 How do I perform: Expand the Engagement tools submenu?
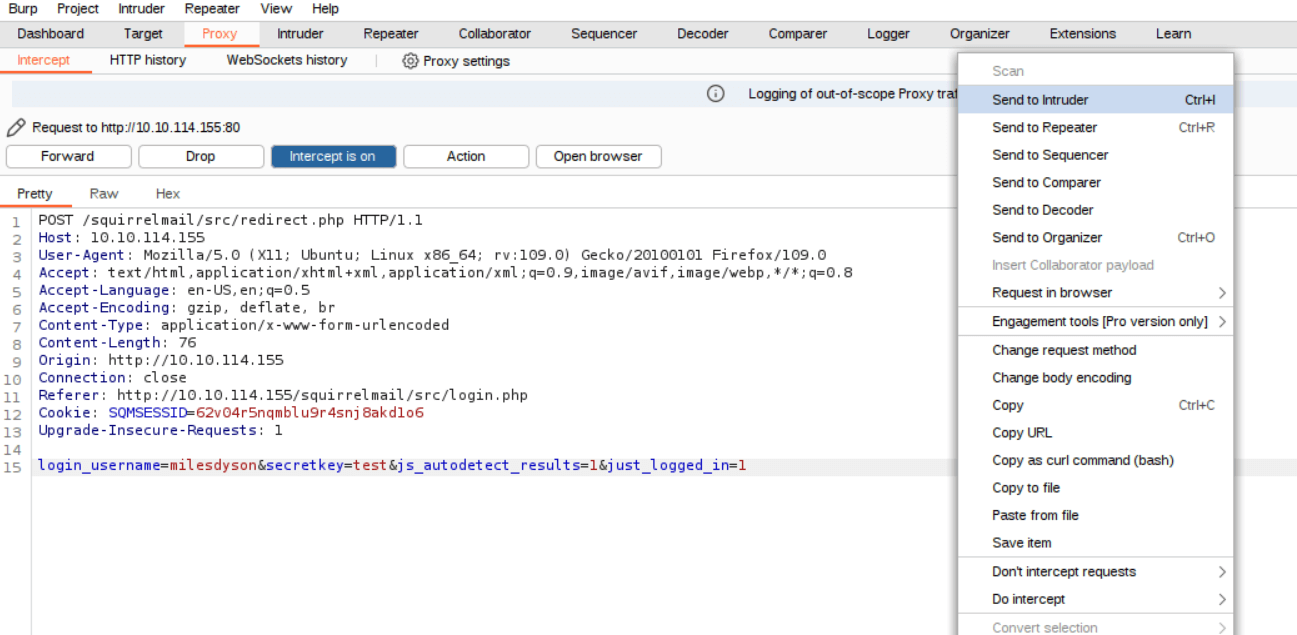pos(1221,322)
